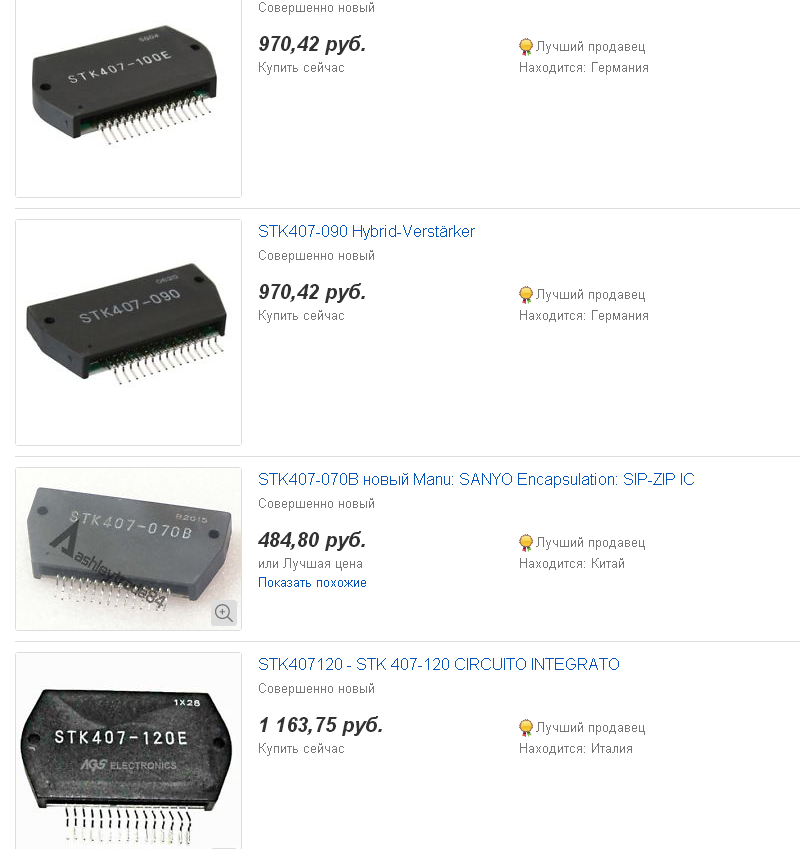
Task: Click 'Находится: Италия' location text
Action: [575, 749]
